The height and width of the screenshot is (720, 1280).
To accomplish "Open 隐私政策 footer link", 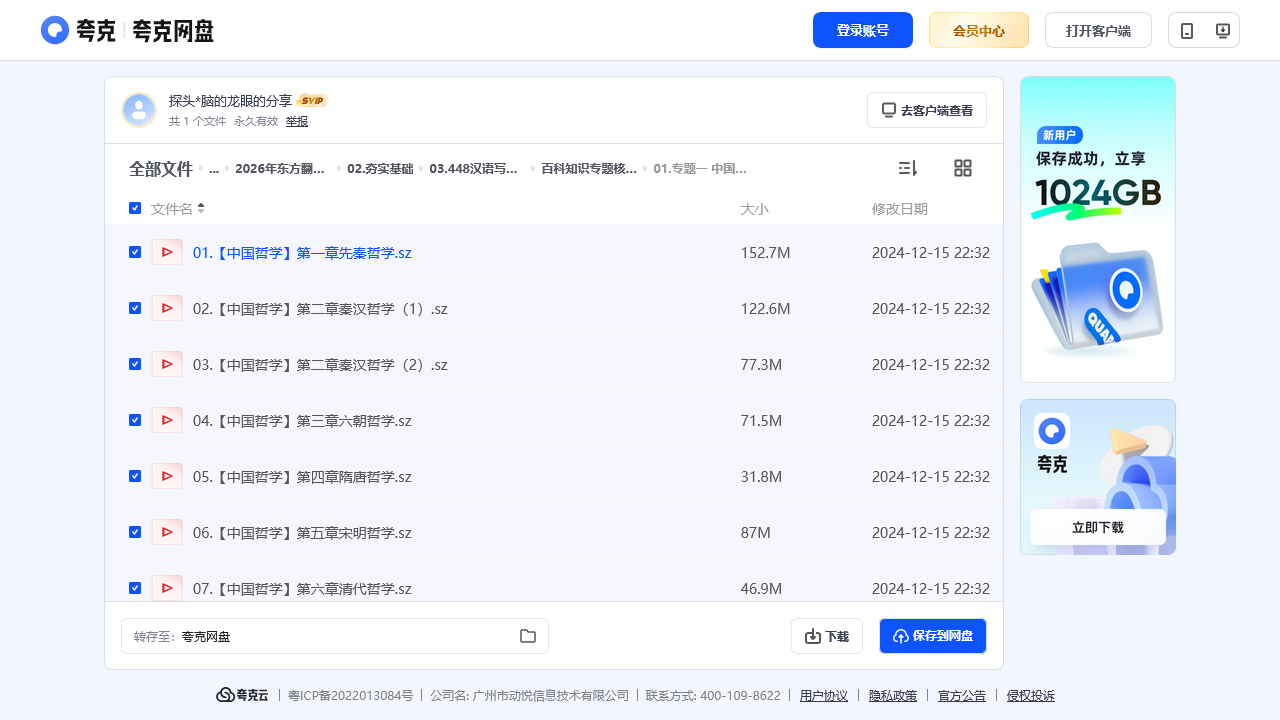I will coord(893,696).
